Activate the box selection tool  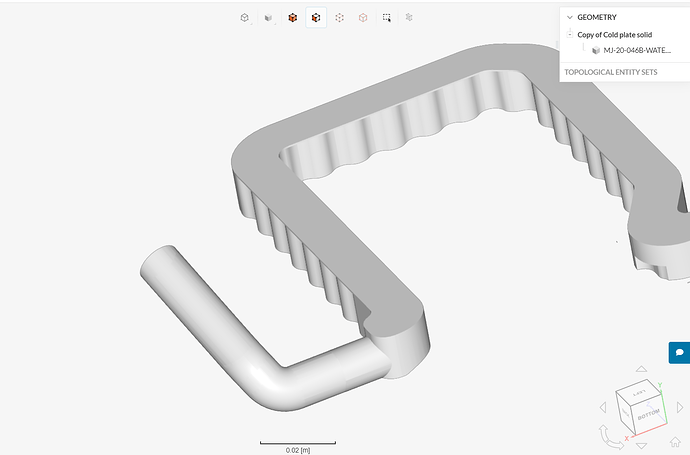386,18
